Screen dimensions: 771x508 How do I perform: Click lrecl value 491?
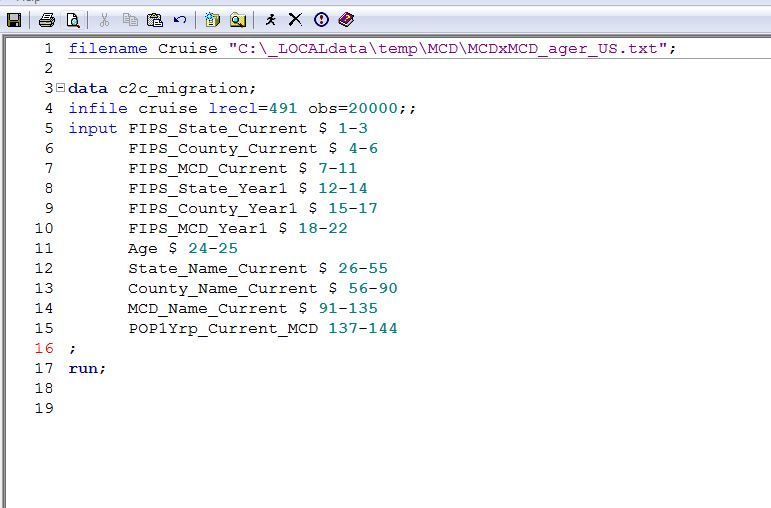(283, 108)
